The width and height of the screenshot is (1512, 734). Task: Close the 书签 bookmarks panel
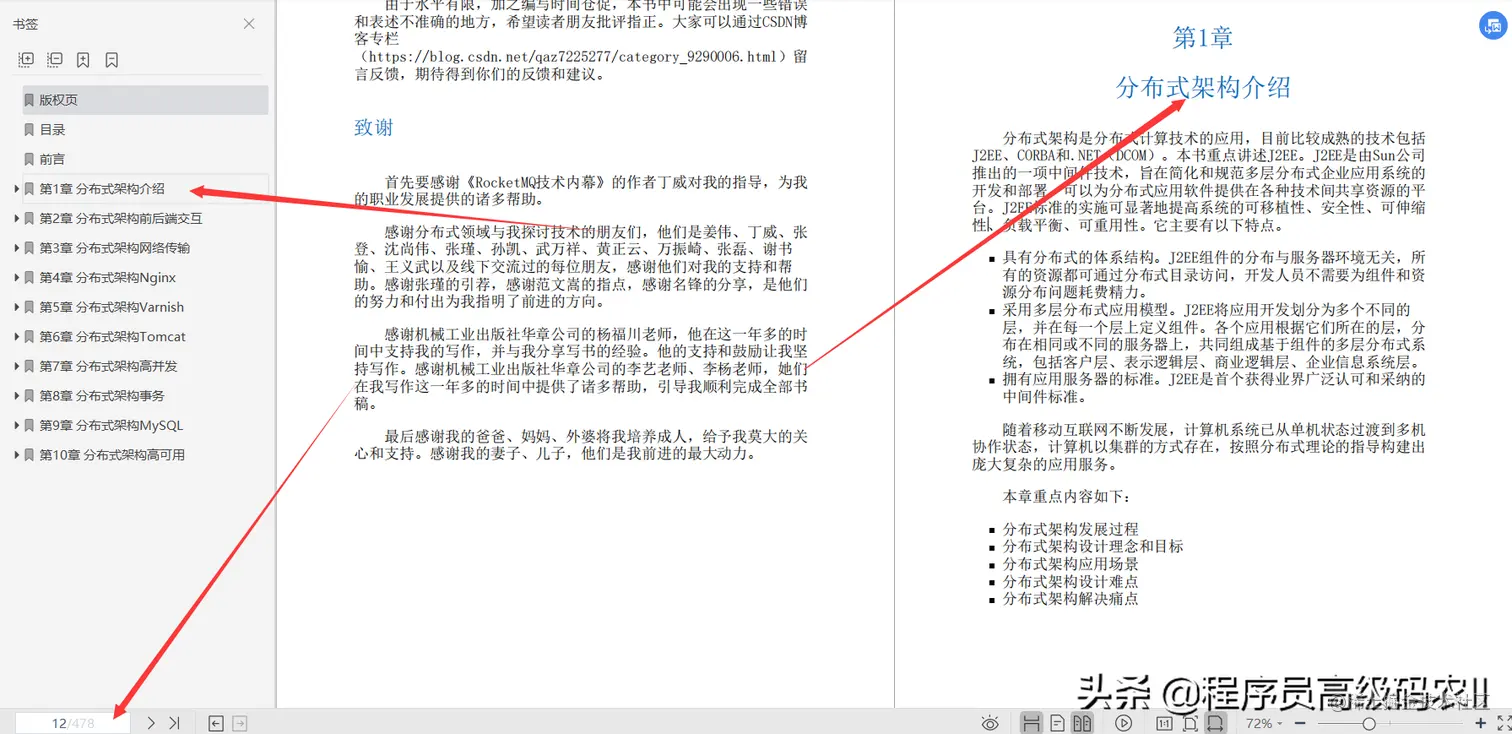[249, 24]
